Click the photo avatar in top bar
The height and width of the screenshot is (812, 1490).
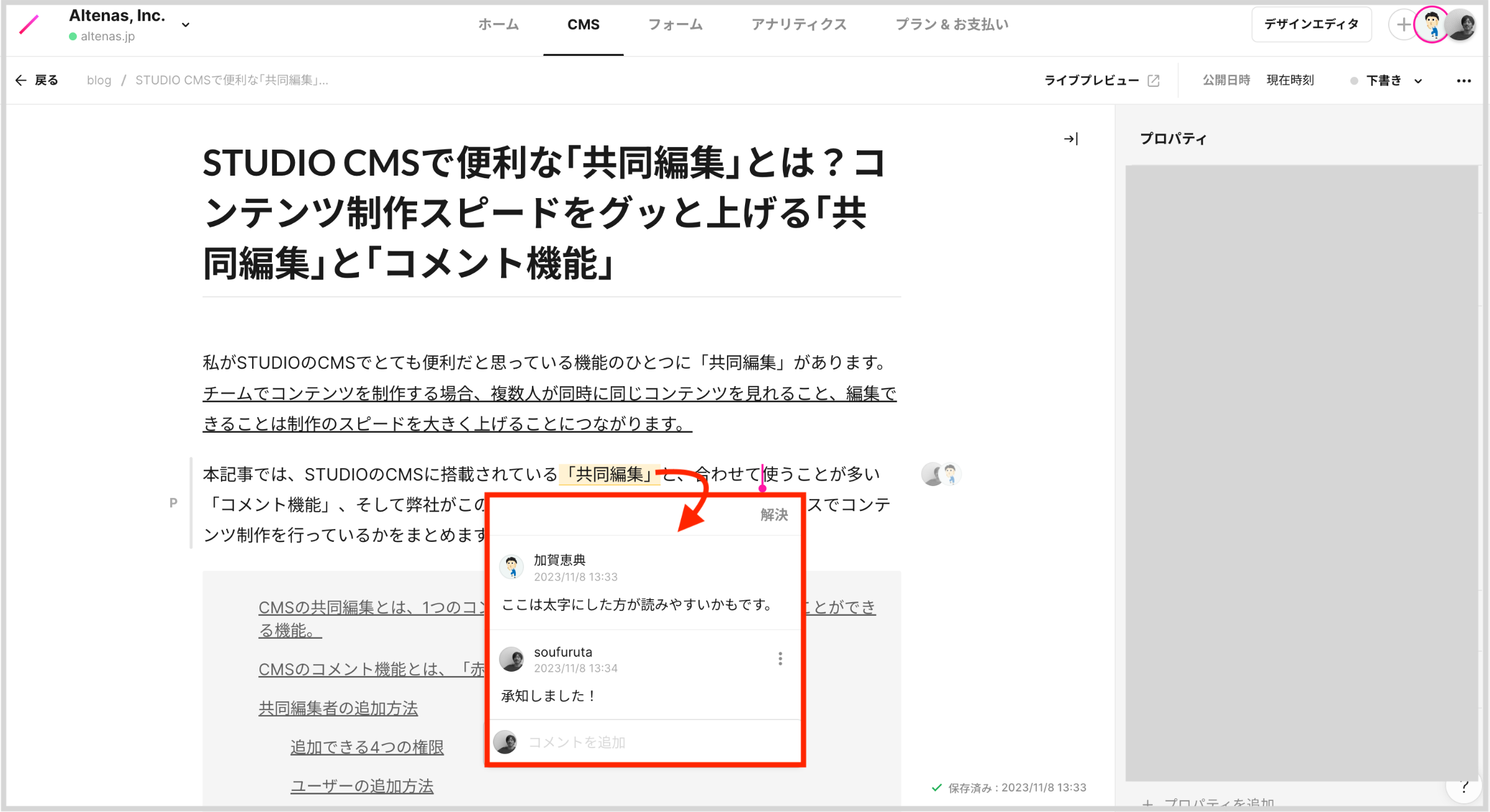pos(1462,25)
